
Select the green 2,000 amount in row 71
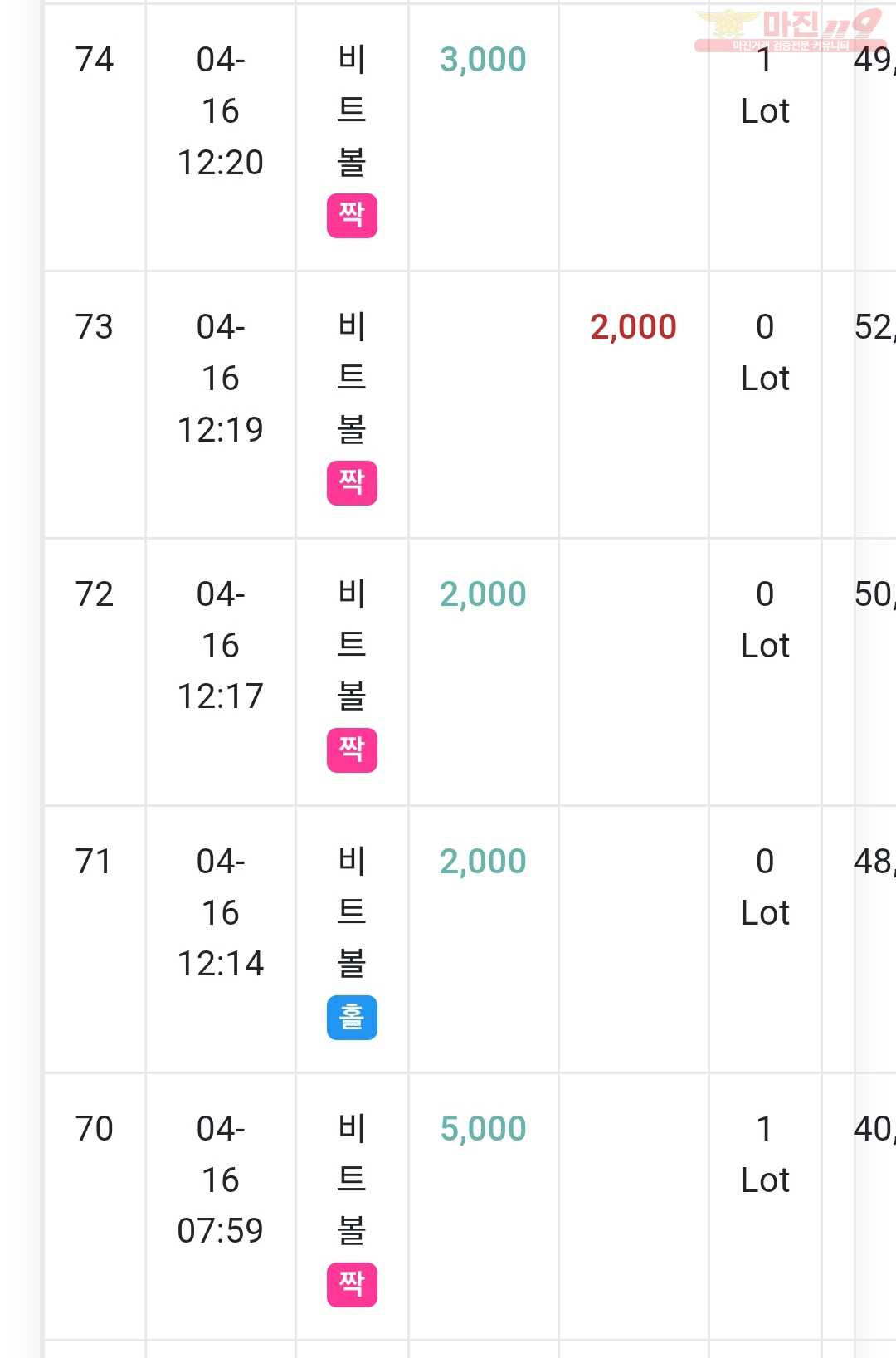click(x=483, y=862)
